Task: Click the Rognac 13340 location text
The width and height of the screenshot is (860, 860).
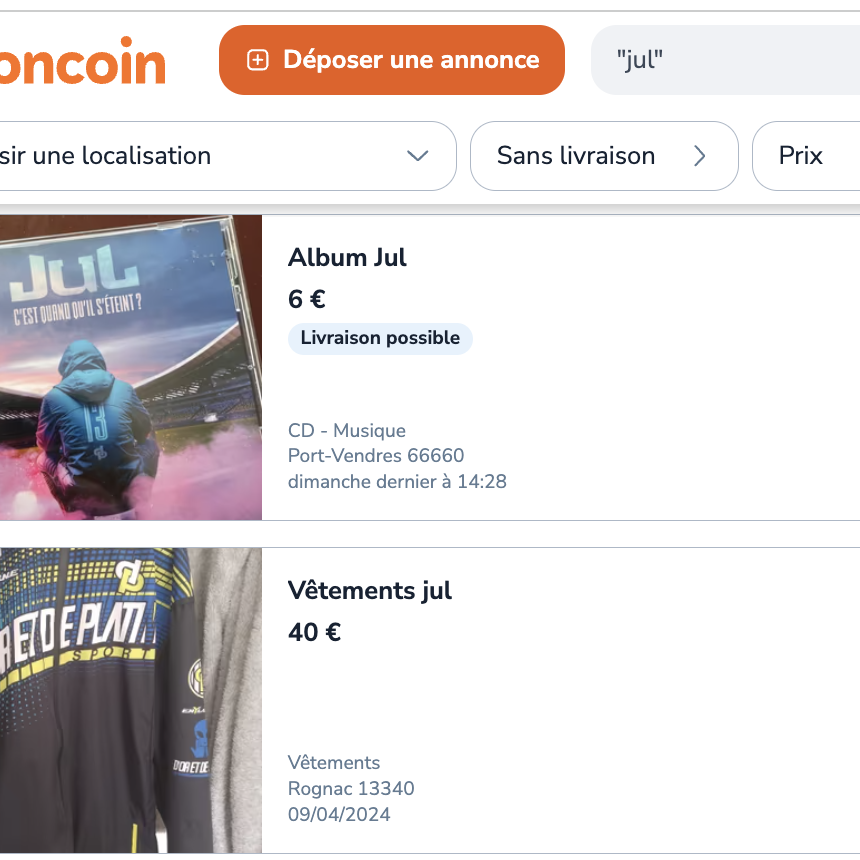Action: coord(351,788)
